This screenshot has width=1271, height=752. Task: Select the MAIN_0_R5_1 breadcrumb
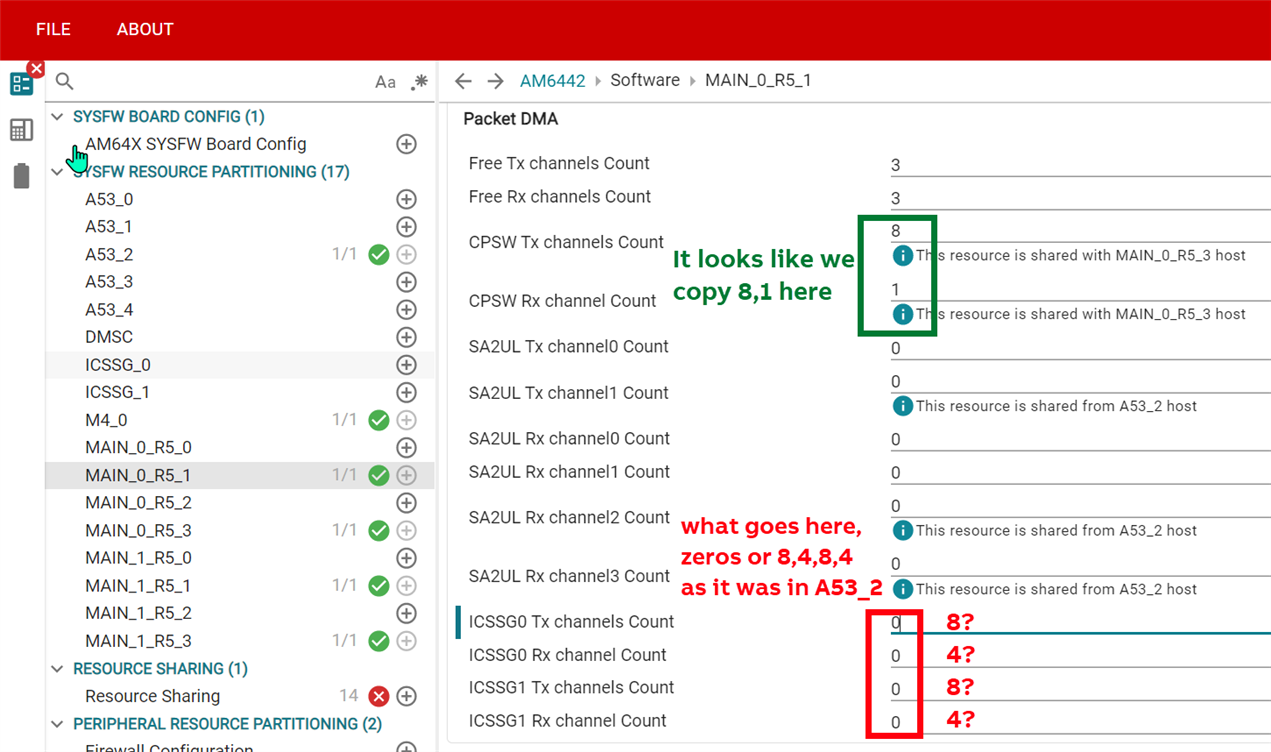point(758,80)
